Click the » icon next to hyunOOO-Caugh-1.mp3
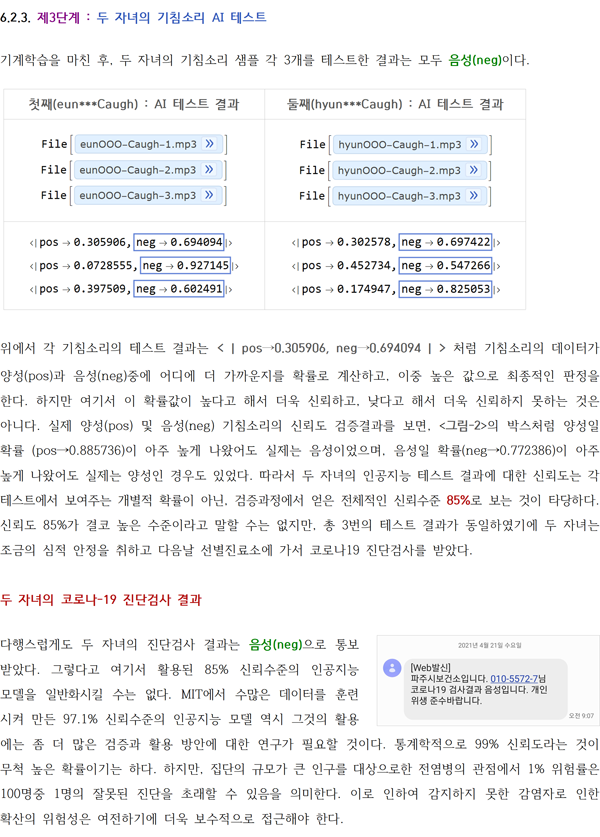The width and height of the screenshot is (600, 837). [x=474, y=144]
